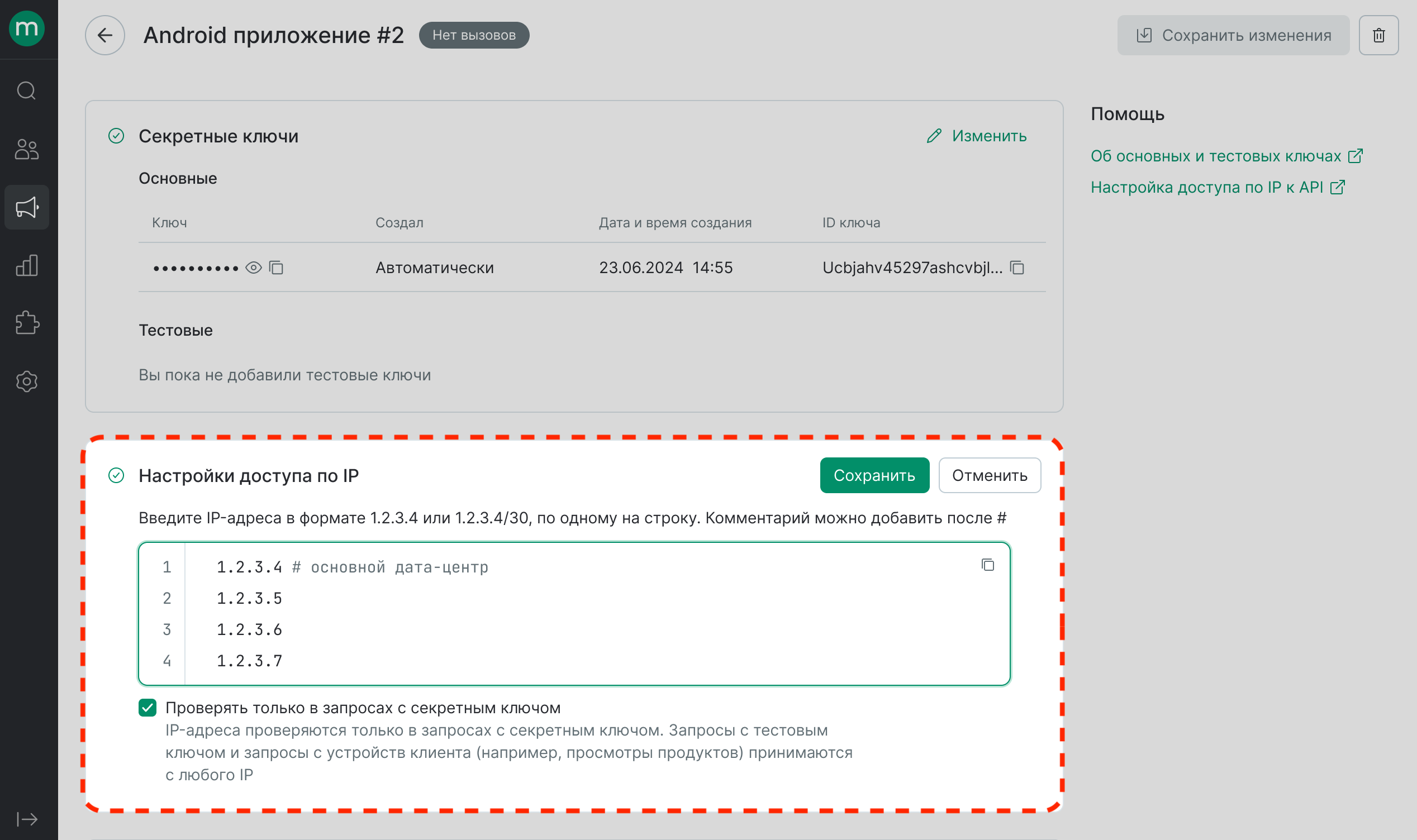The height and width of the screenshot is (840, 1417).
Task: Click the checkmark icon beside Настройки доступа по IP
Action: 116,475
